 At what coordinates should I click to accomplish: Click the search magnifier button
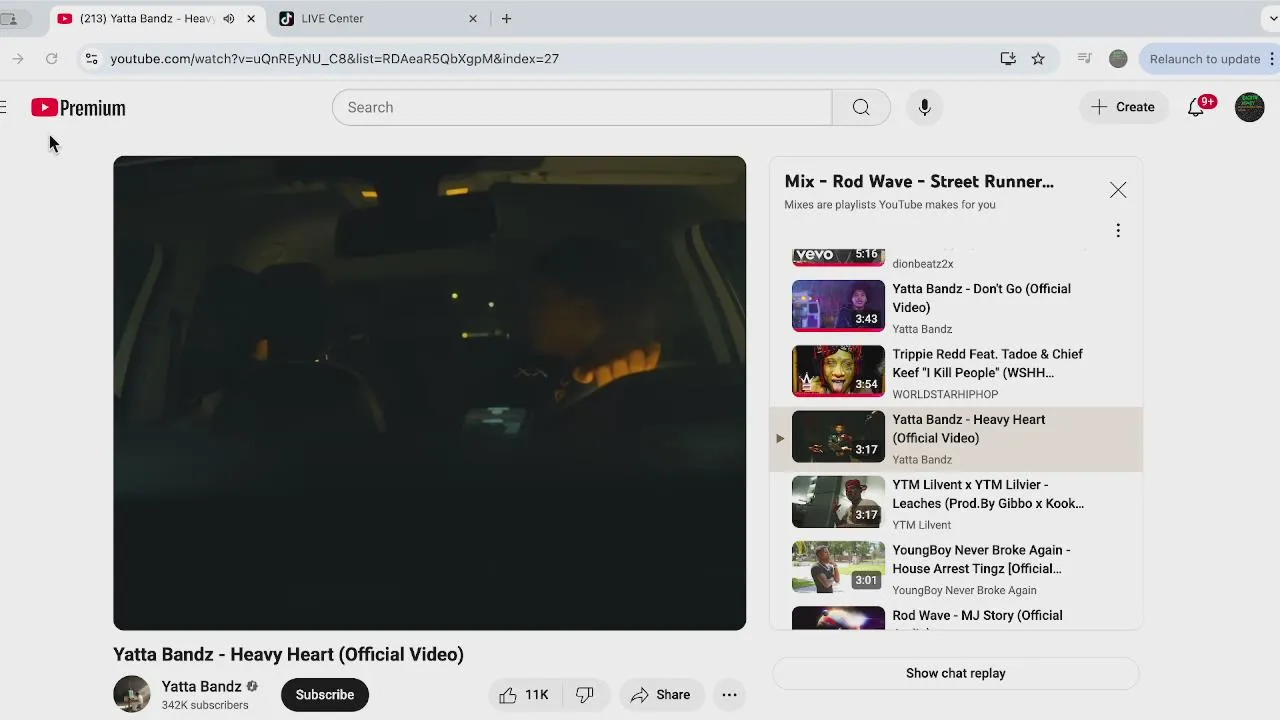pos(861,107)
